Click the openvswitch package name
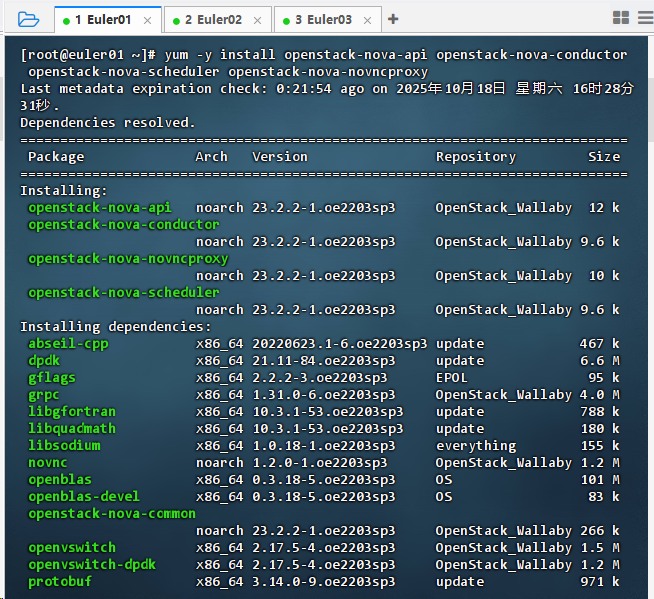 tap(72, 548)
